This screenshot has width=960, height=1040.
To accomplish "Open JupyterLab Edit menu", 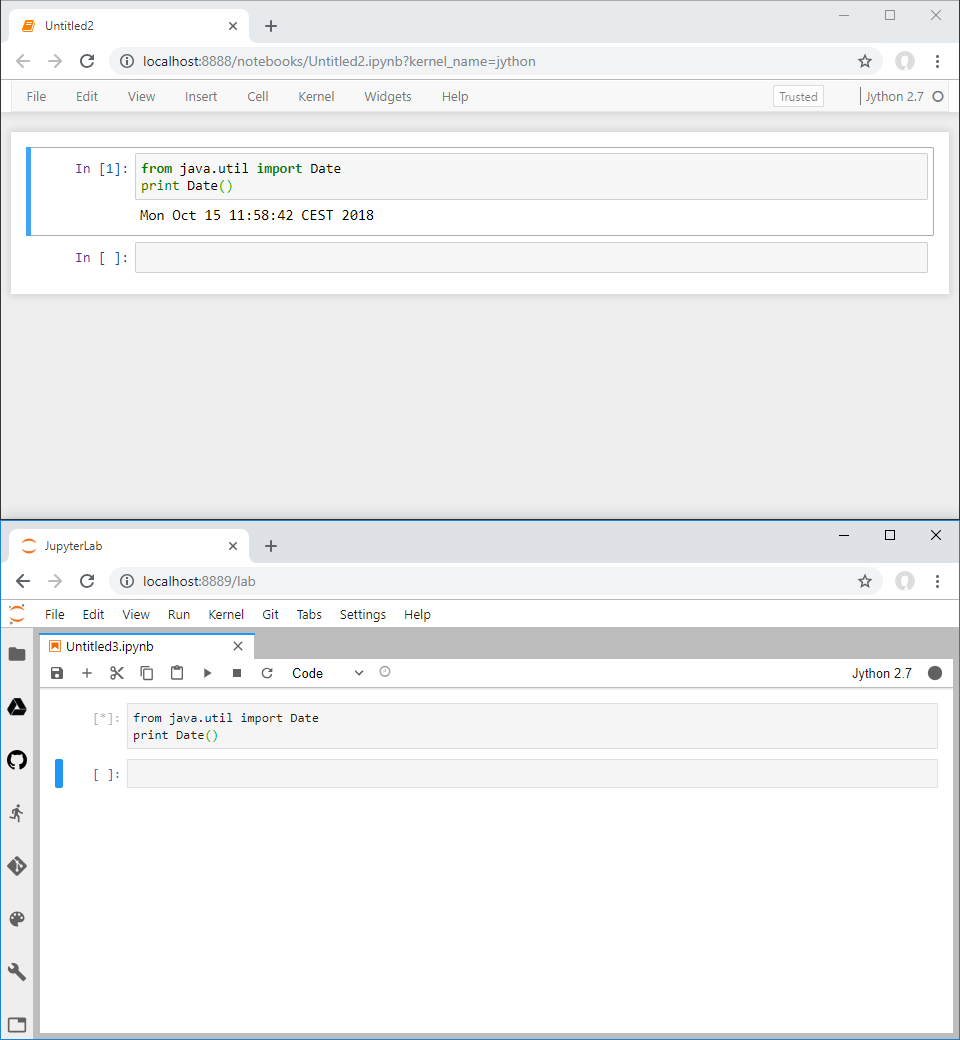I will click(93, 615).
